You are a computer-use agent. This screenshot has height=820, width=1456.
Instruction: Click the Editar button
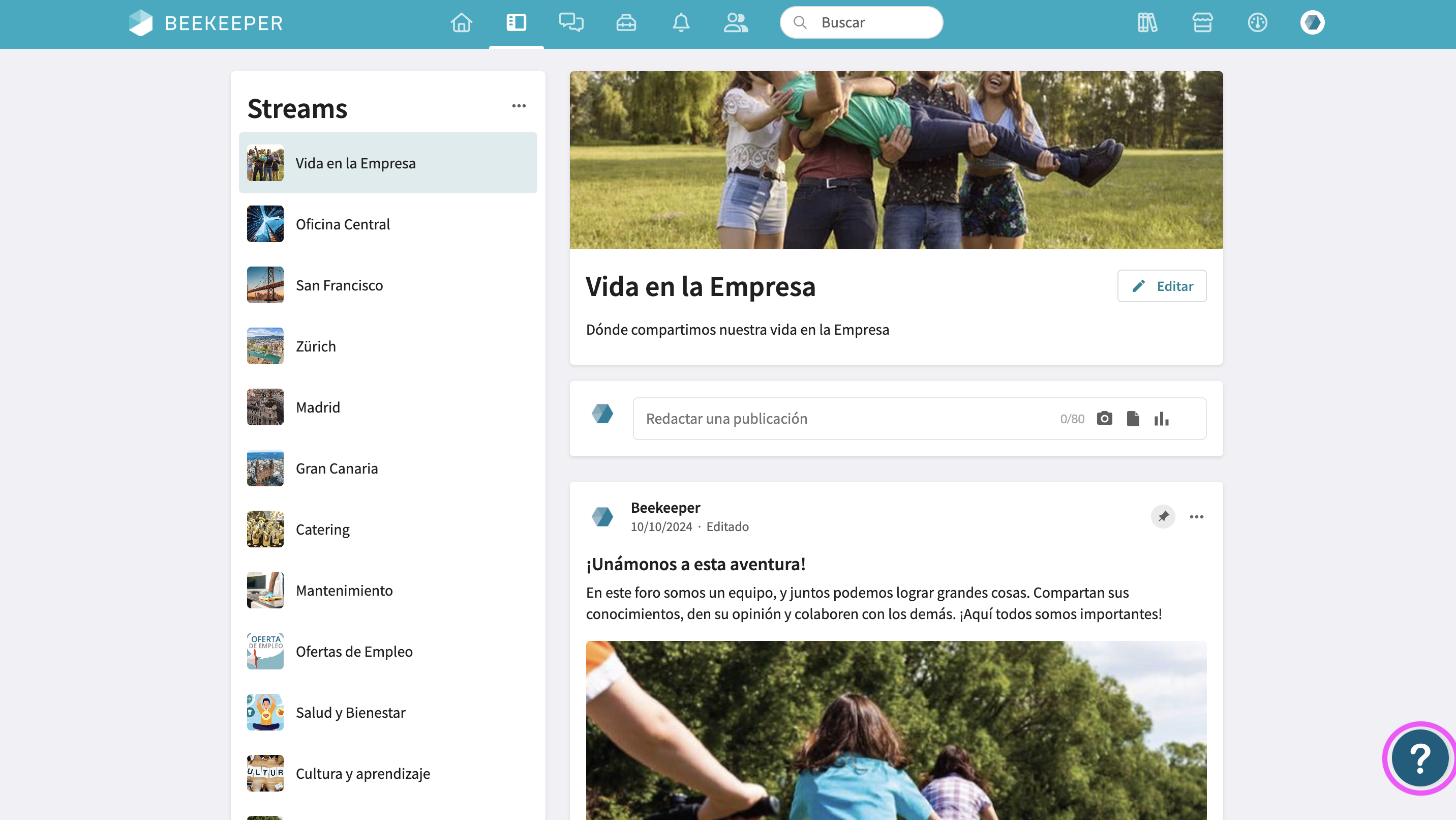(1162, 286)
